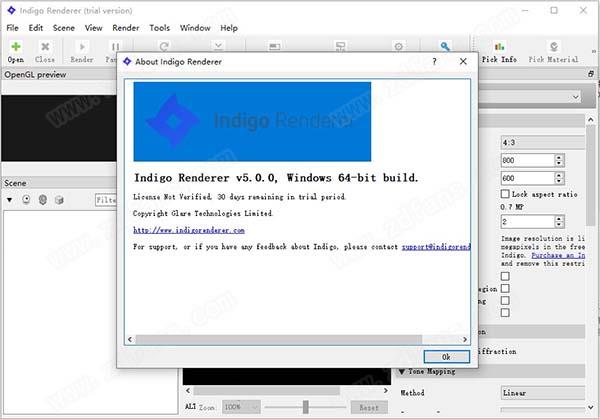Viewport: 600px width, 419px height.
Task: Click the image width field showing 800
Action: click(528, 160)
